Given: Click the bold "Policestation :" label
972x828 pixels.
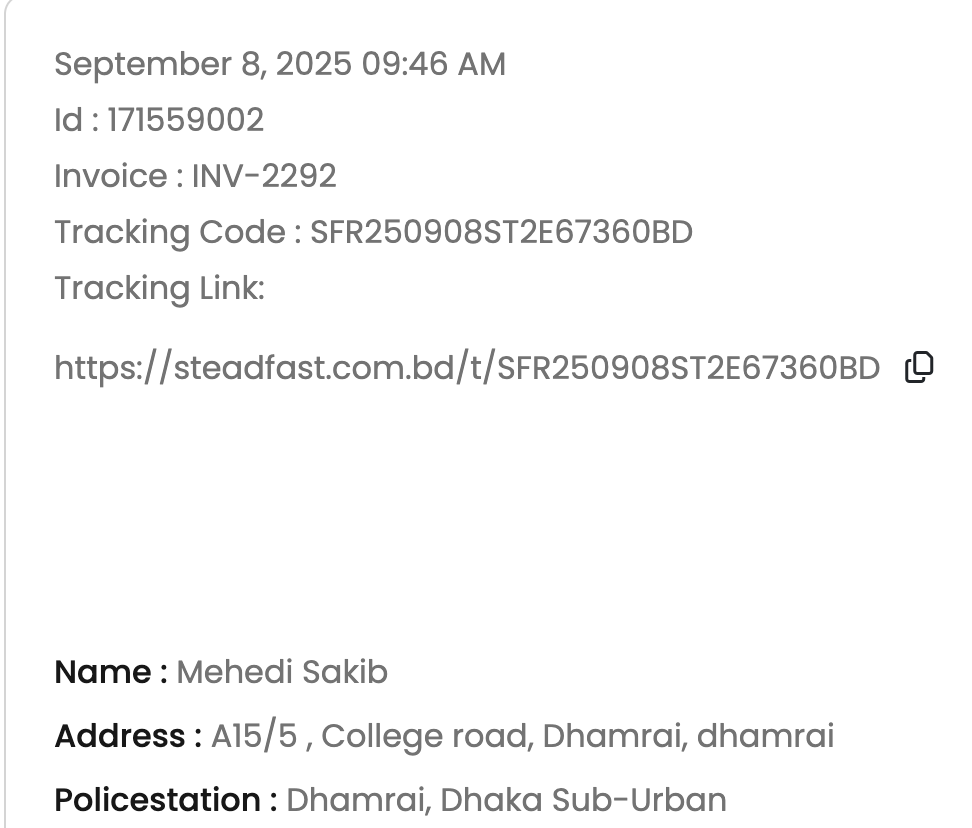Looking at the screenshot, I should click(x=166, y=800).
